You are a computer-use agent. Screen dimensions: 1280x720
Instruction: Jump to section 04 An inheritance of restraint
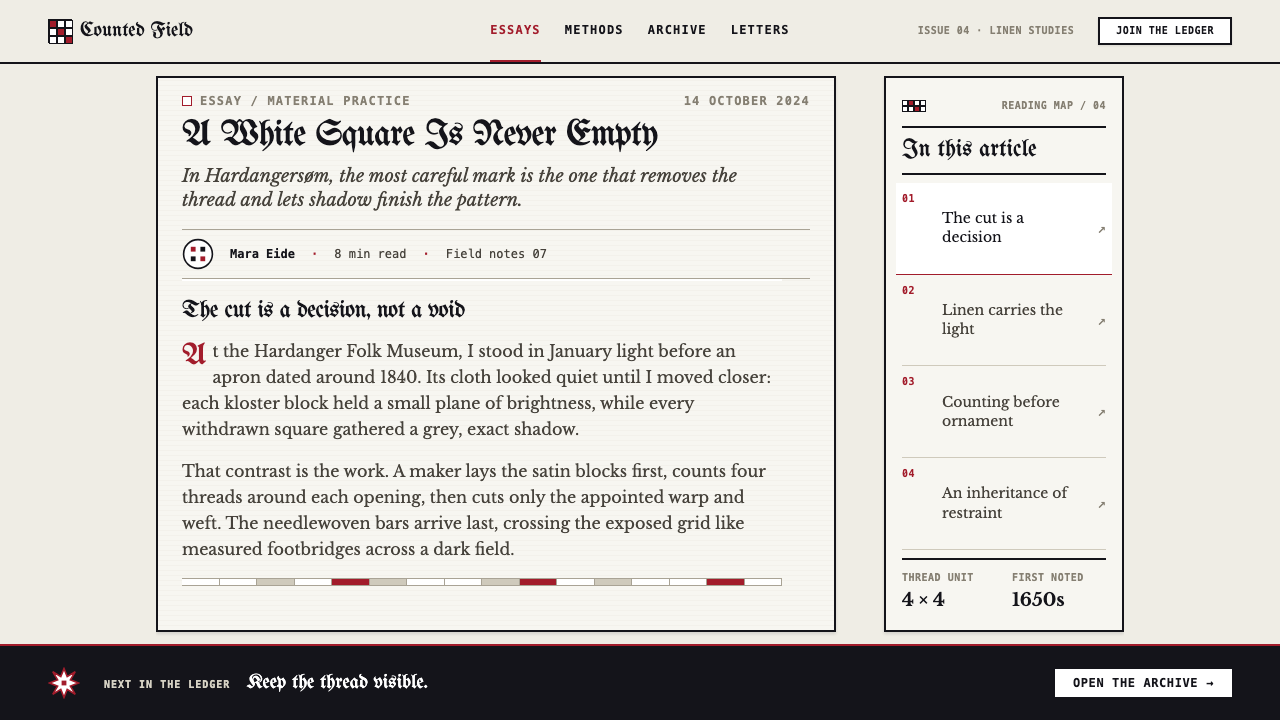(1004, 503)
